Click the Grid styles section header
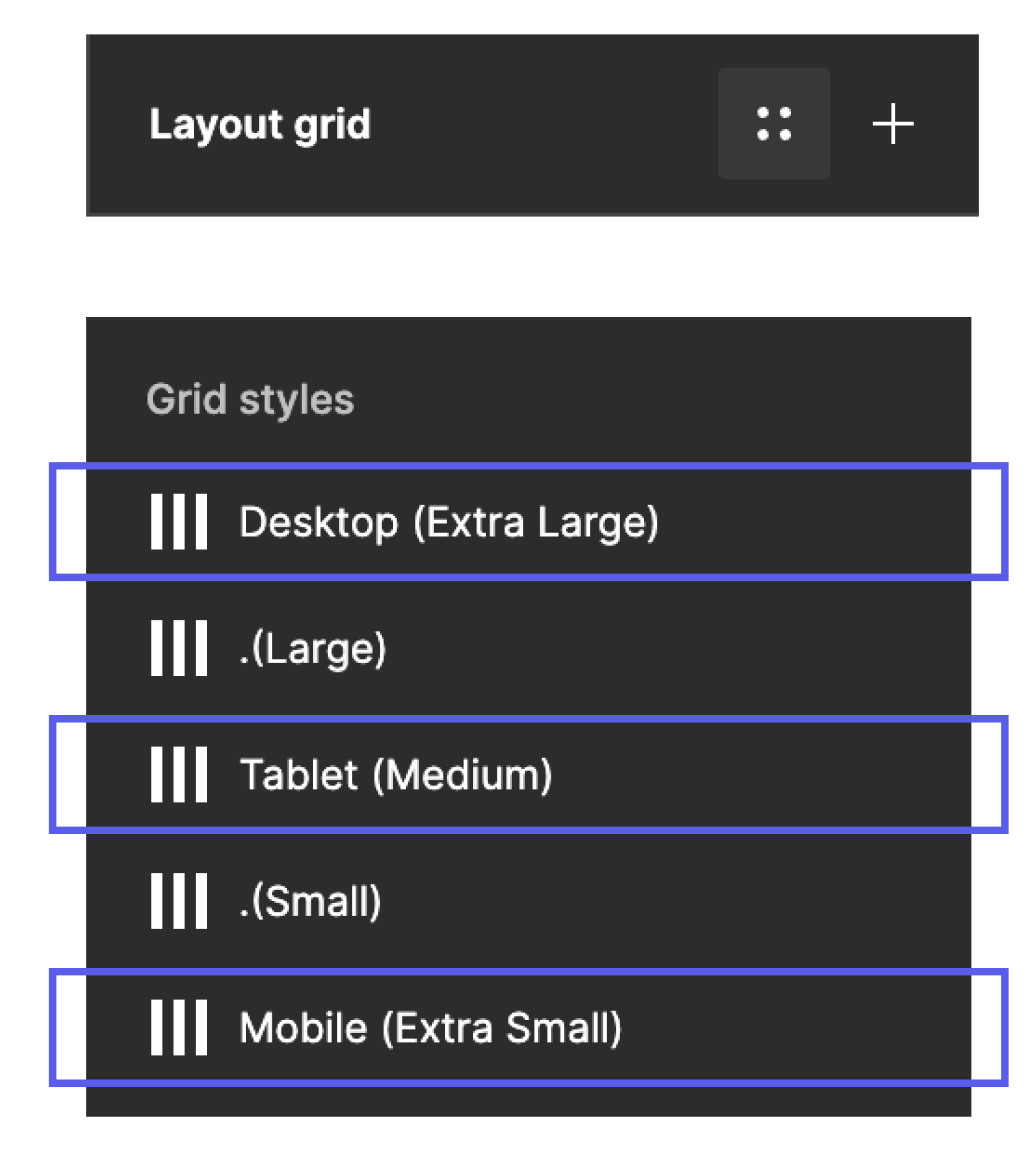This screenshot has width=1036, height=1154. coord(250,398)
